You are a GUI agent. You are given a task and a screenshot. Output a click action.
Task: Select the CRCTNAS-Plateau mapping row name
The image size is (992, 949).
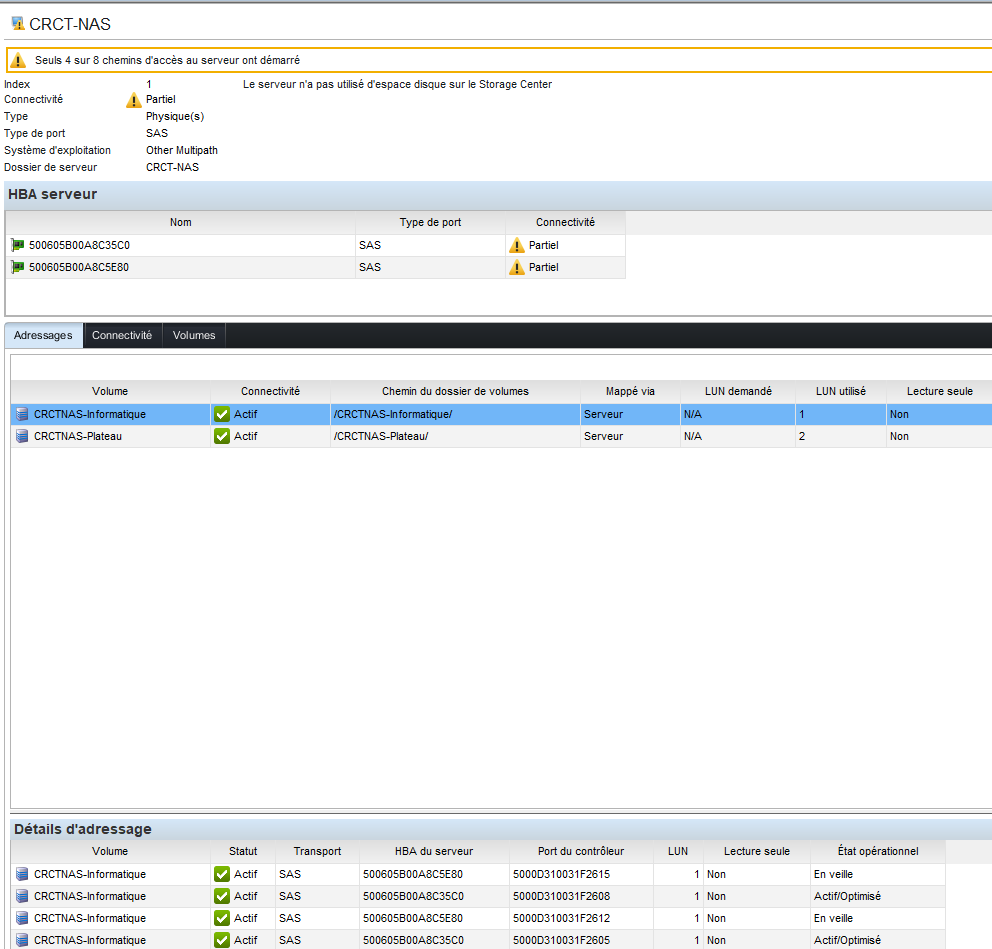tap(78, 436)
